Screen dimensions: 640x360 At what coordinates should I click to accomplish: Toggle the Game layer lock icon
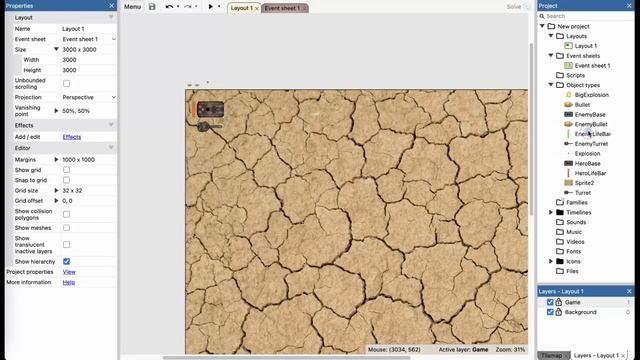point(558,302)
